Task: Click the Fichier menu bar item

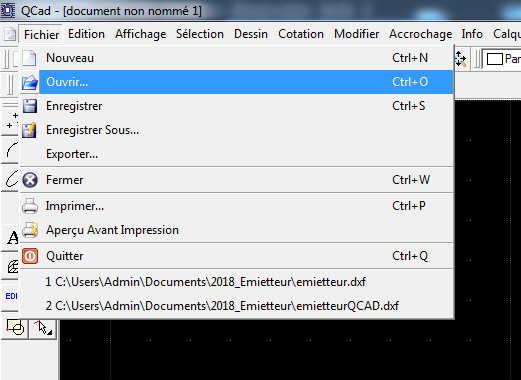Action: point(41,34)
